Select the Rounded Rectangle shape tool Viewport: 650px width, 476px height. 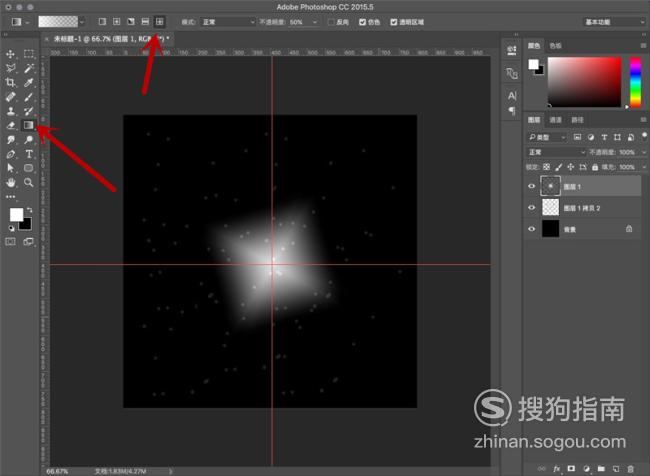pos(29,168)
